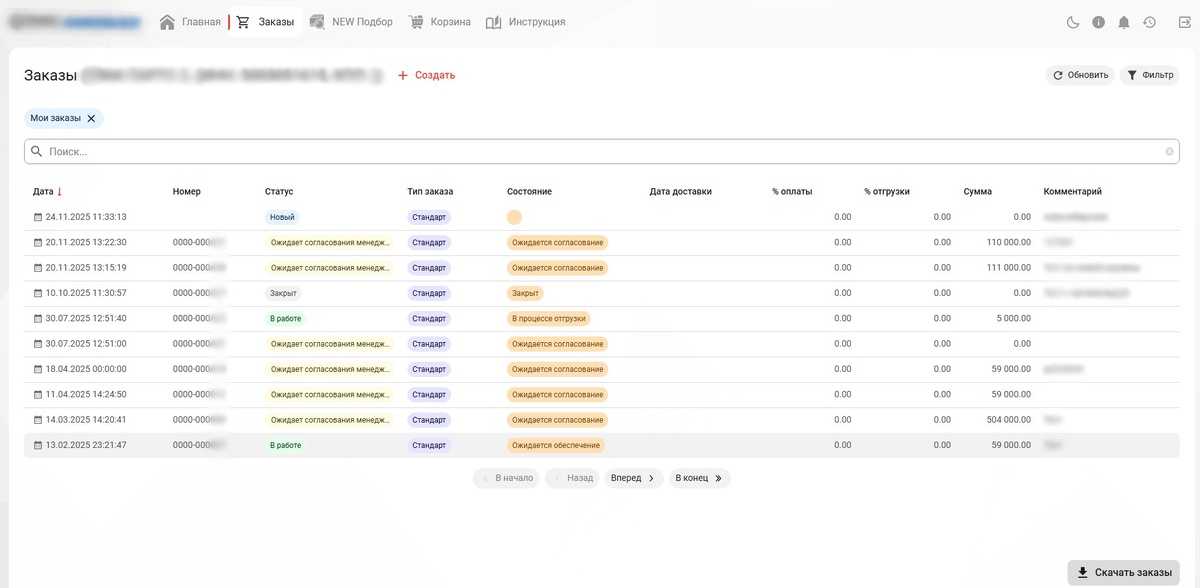Click calendar icon beside 10.10.2025 11:30:57
1200x588 pixels.
38,293
